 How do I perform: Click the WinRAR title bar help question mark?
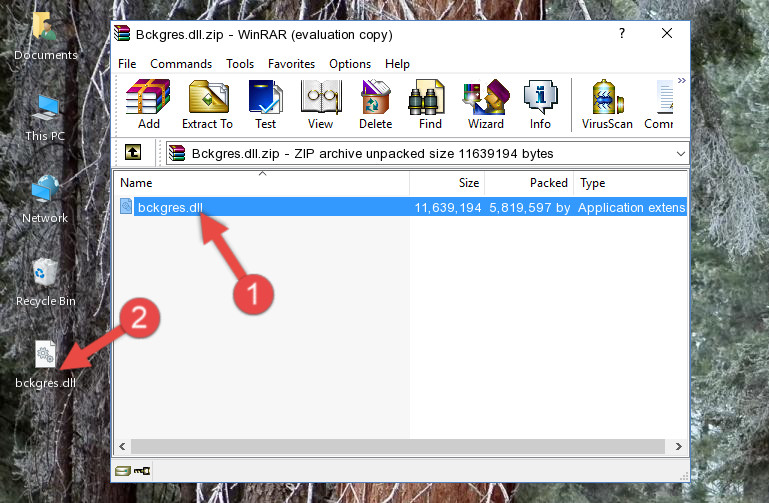pyautogui.click(x=622, y=33)
